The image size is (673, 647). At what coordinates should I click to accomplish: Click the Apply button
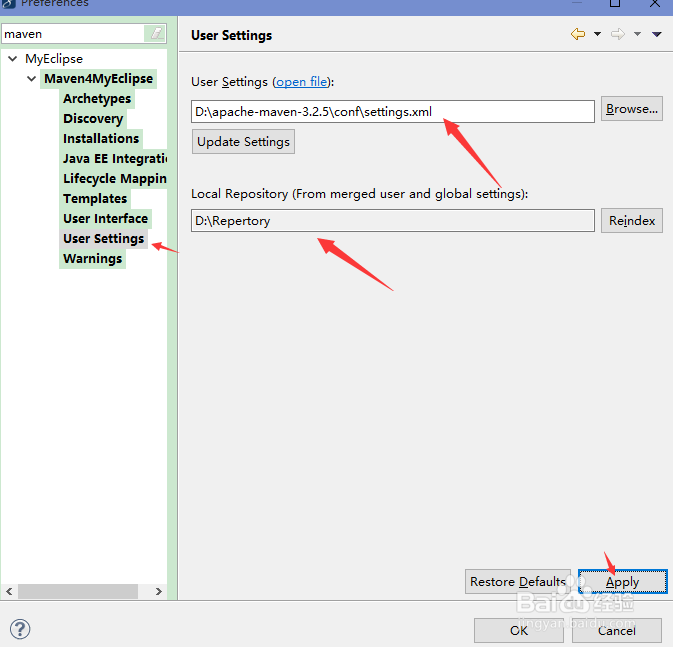click(622, 581)
